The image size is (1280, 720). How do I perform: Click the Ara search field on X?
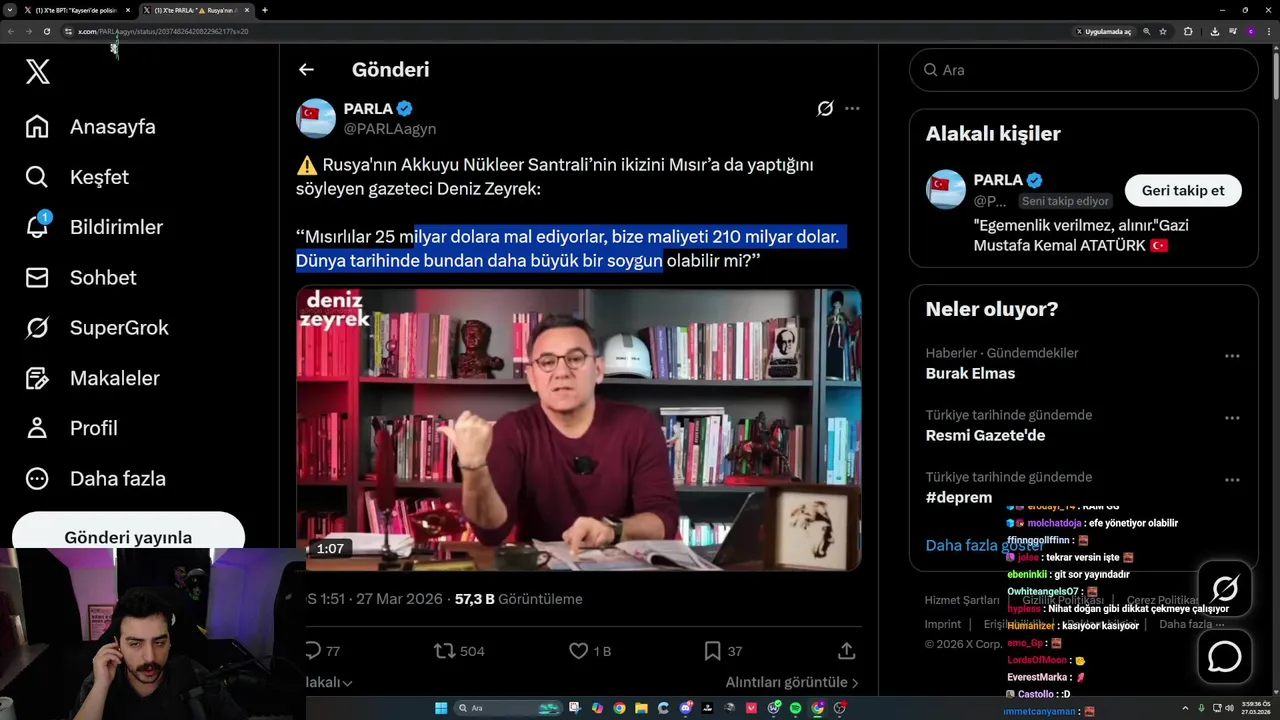click(x=1083, y=70)
